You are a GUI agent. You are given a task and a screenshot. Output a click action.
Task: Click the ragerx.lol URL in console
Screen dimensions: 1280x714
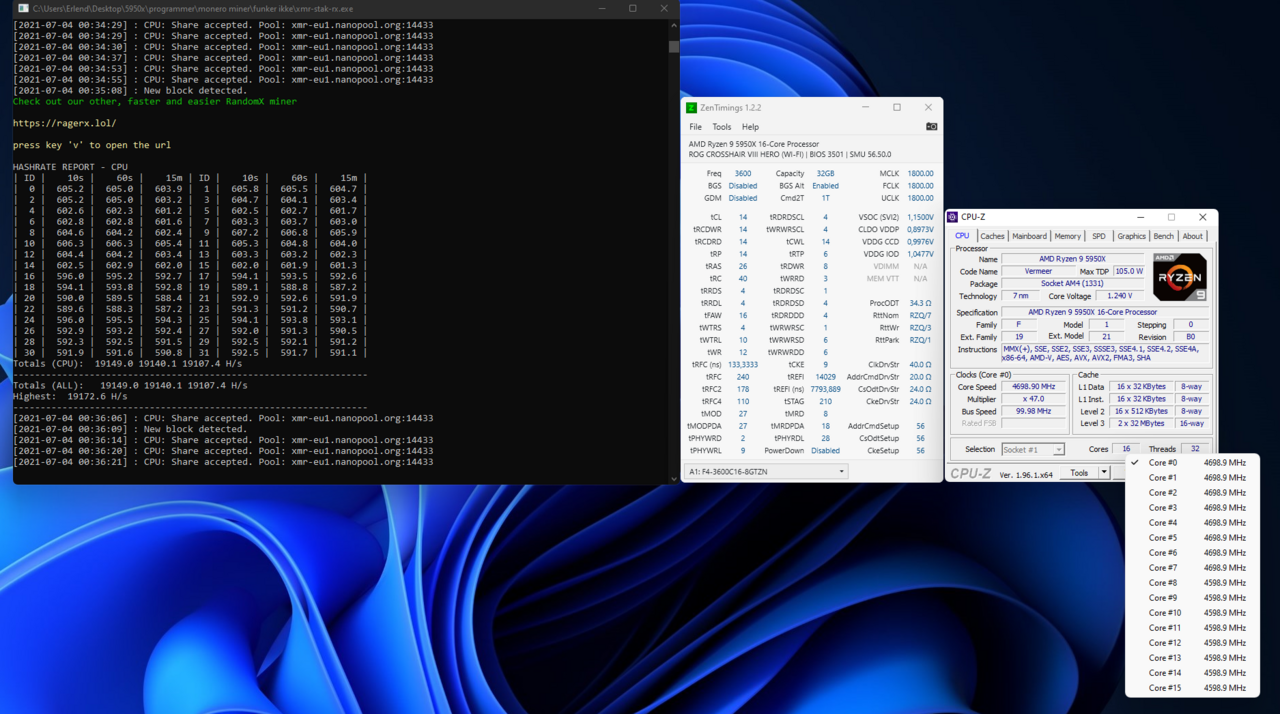(64, 123)
